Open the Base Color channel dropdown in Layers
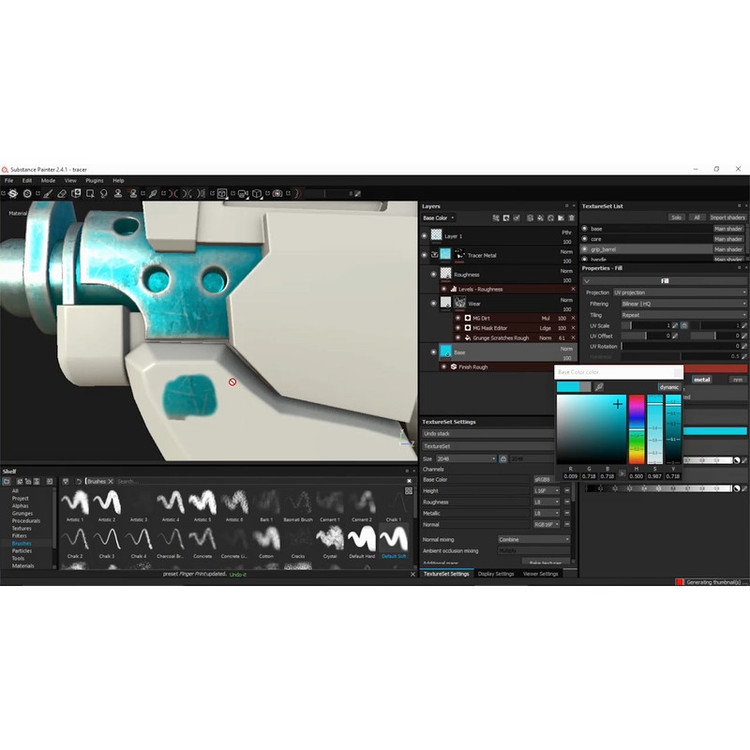 click(438, 217)
